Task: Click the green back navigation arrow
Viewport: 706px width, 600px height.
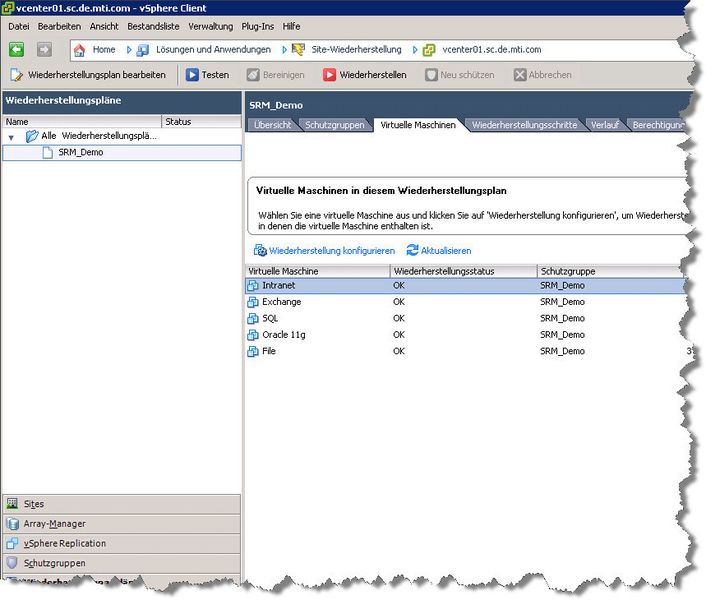Action: 17,49
